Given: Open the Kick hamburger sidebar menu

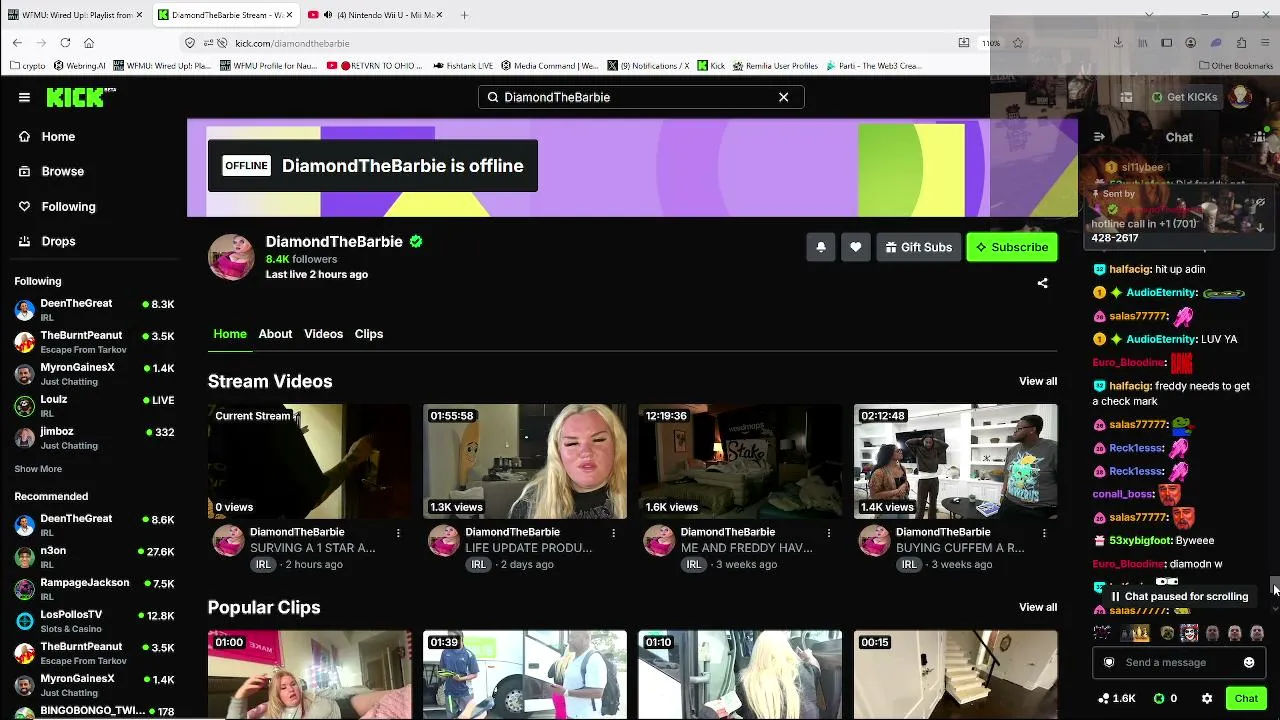Looking at the screenshot, I should (24, 97).
